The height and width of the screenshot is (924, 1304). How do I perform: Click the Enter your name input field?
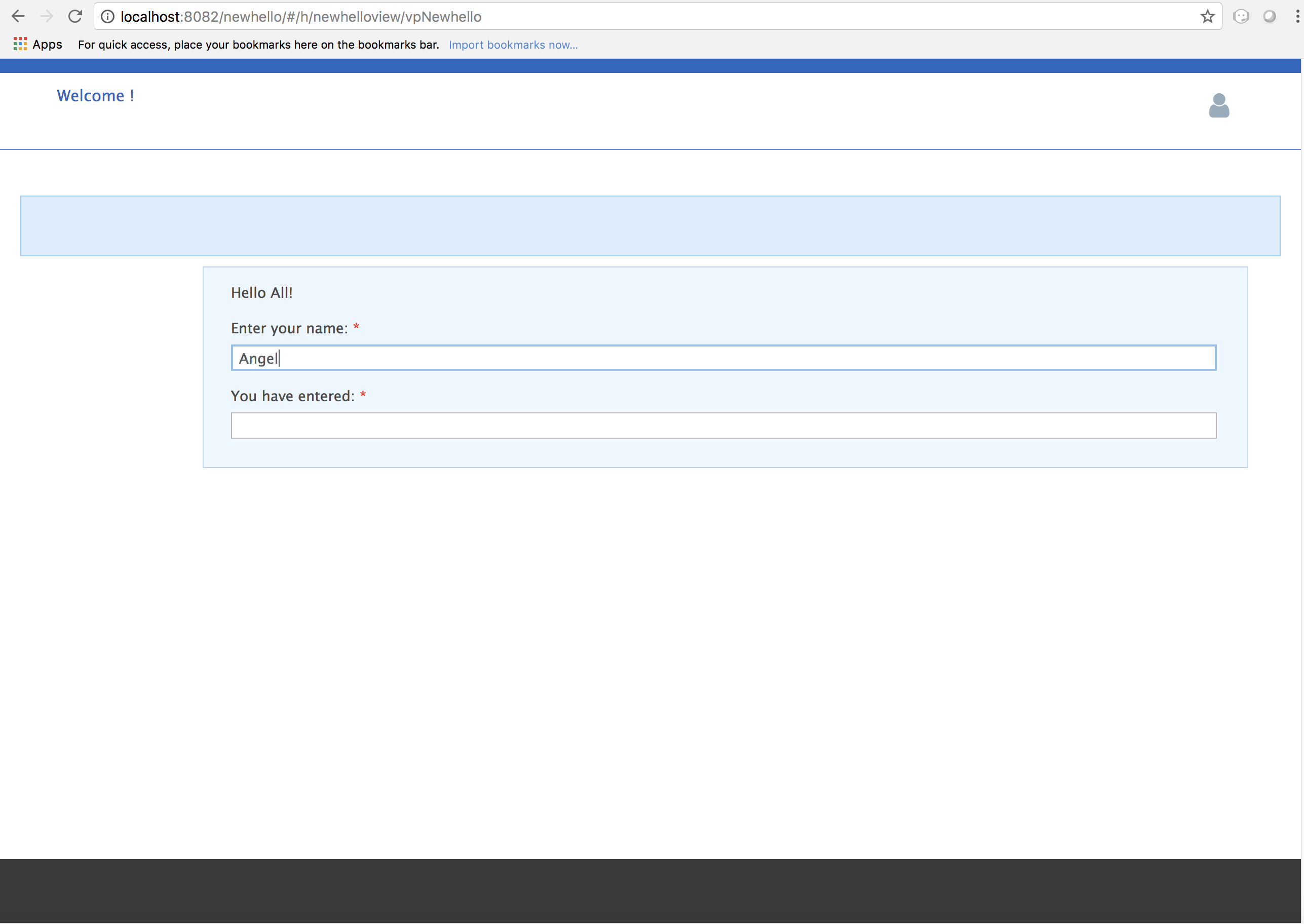pyautogui.click(x=723, y=358)
